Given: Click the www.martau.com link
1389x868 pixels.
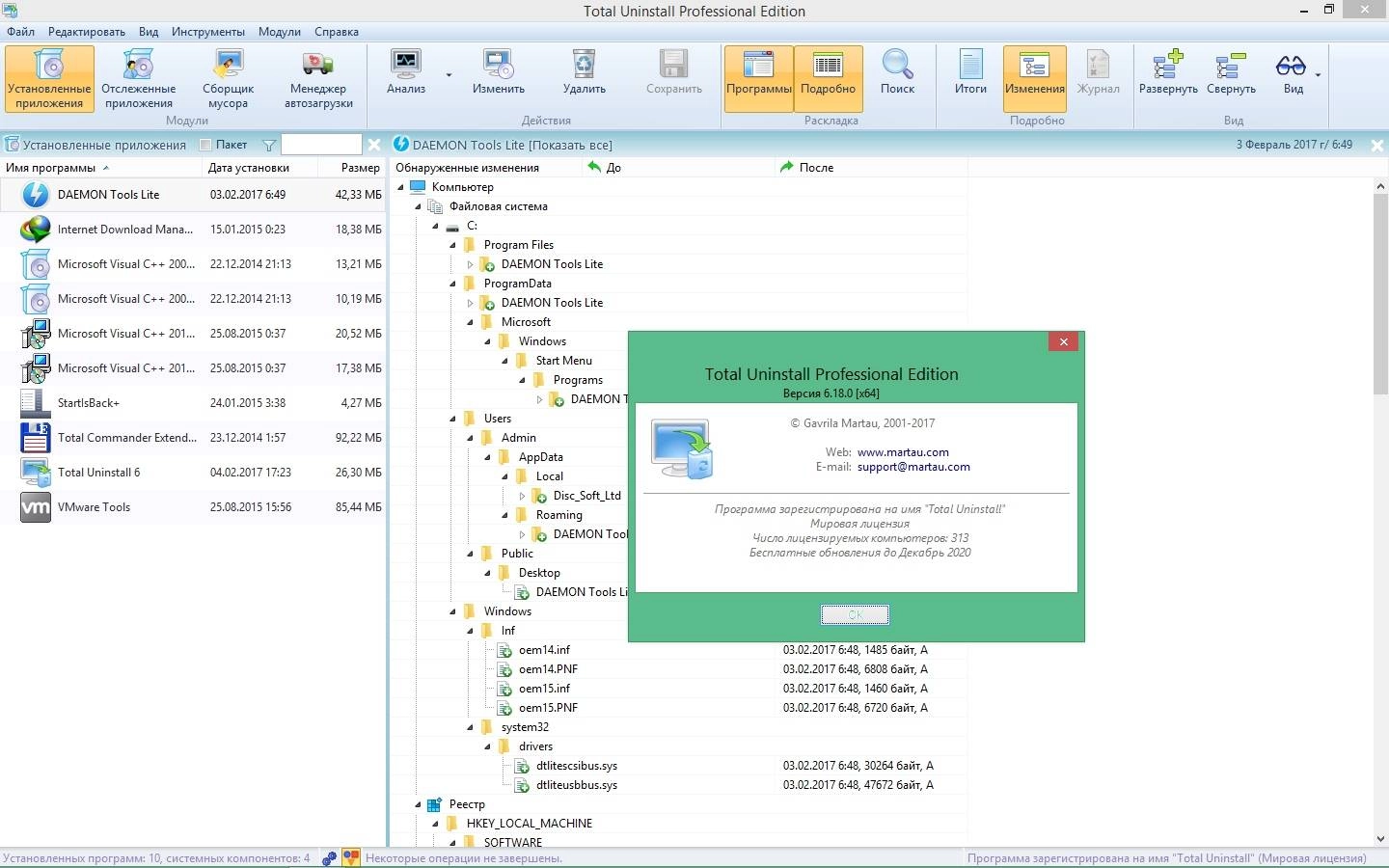Looking at the screenshot, I should [x=903, y=452].
